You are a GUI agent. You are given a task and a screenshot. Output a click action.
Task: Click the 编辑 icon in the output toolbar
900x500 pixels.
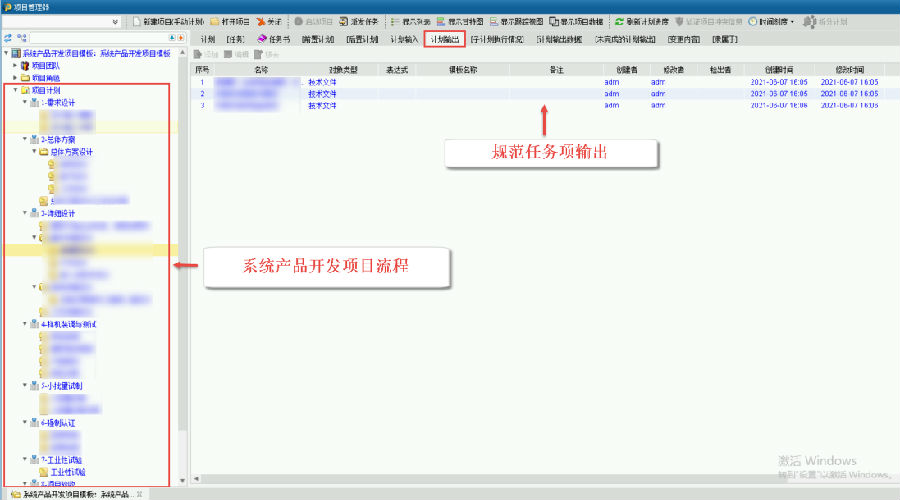[228, 54]
